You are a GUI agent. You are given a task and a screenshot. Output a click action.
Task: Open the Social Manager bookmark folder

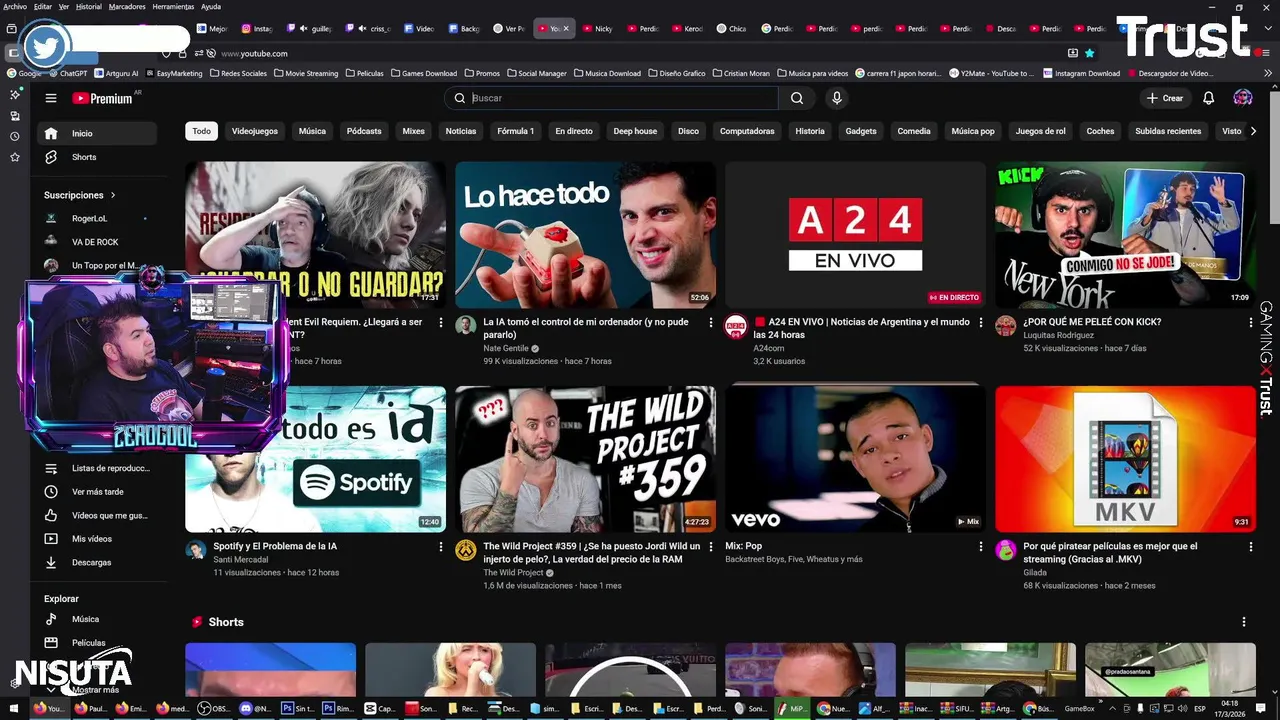(536, 73)
